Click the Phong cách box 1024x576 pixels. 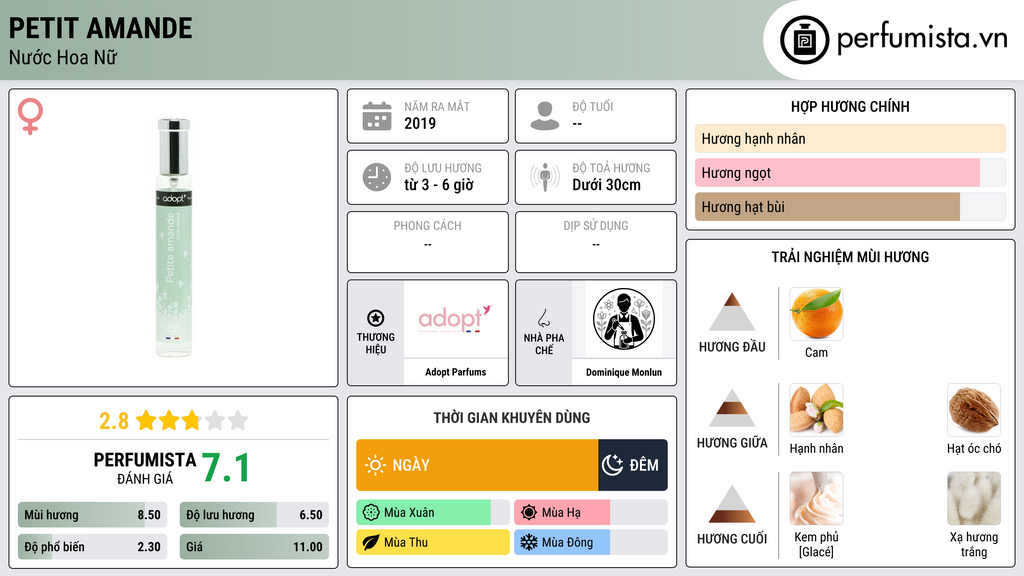click(x=428, y=242)
